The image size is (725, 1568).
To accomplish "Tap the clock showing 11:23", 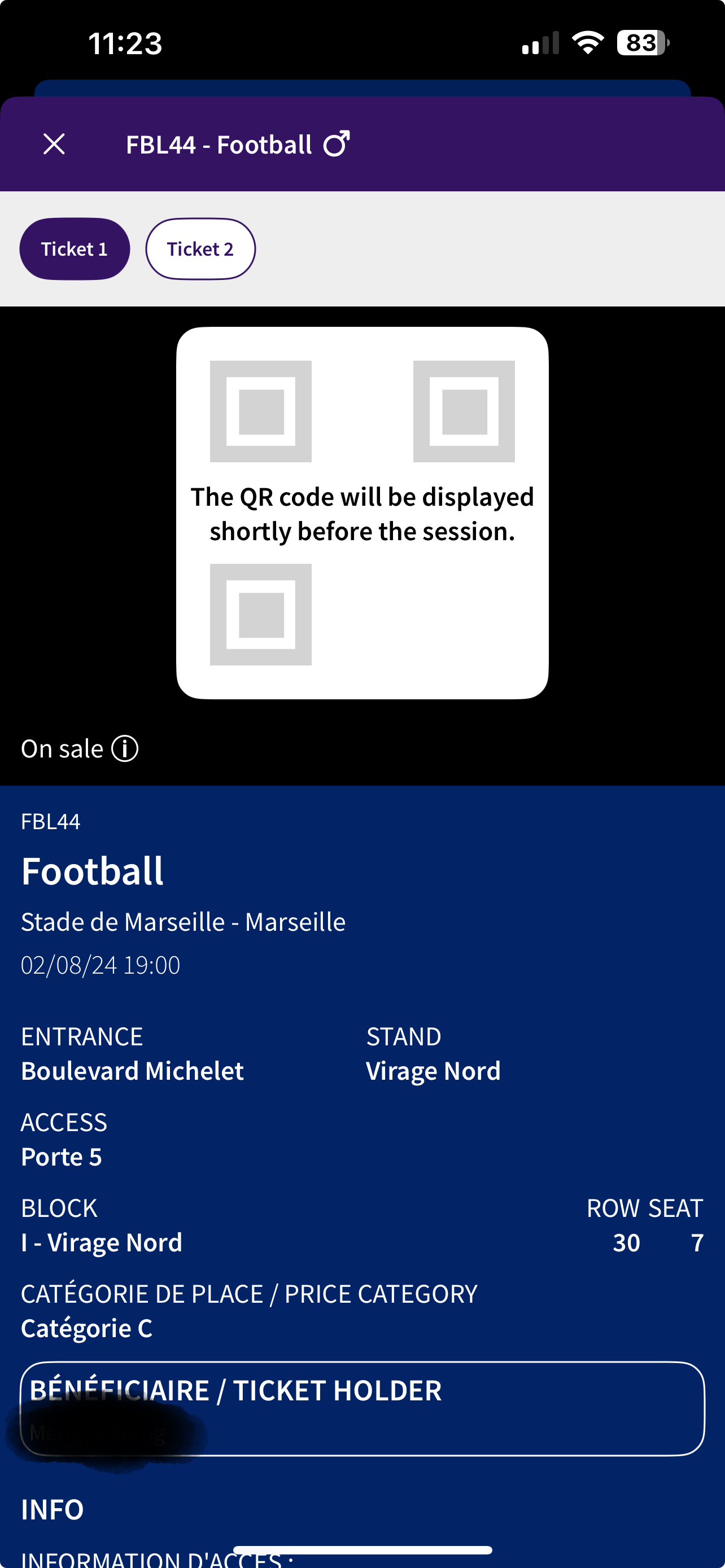I will [x=125, y=44].
